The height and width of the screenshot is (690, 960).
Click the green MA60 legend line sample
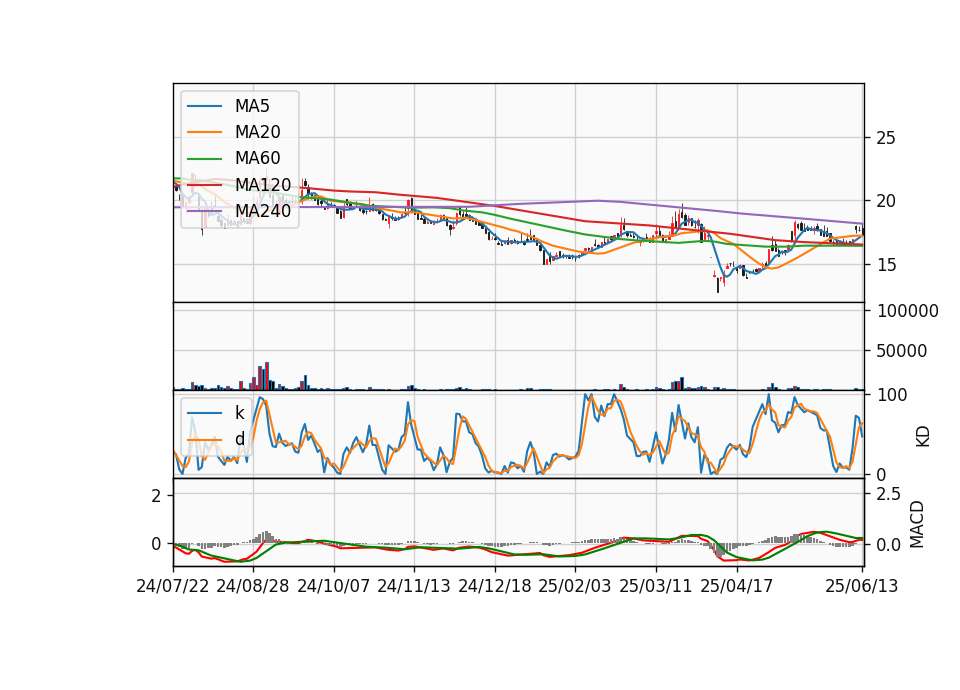(204, 159)
